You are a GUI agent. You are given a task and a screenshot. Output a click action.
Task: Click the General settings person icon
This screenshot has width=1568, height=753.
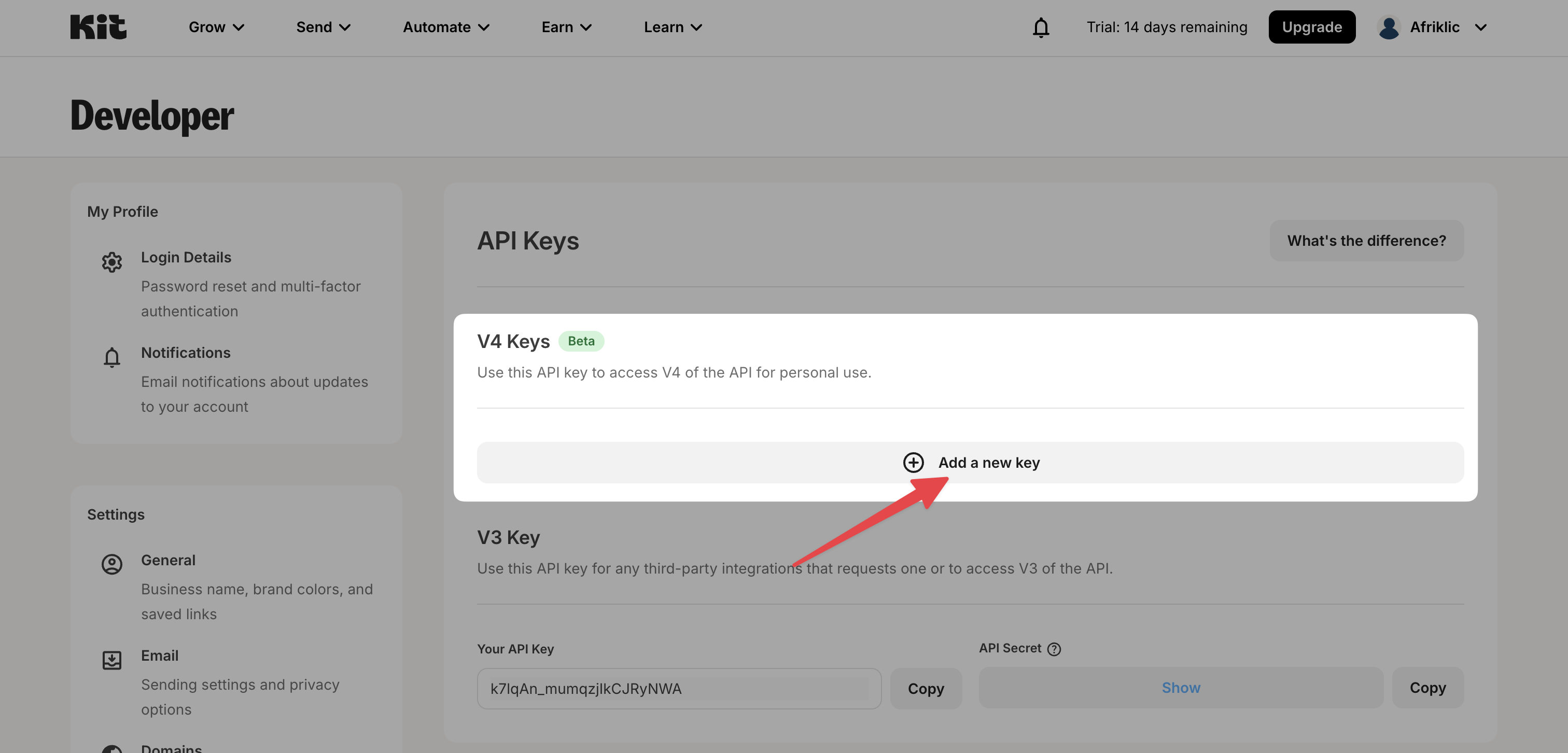(112, 564)
